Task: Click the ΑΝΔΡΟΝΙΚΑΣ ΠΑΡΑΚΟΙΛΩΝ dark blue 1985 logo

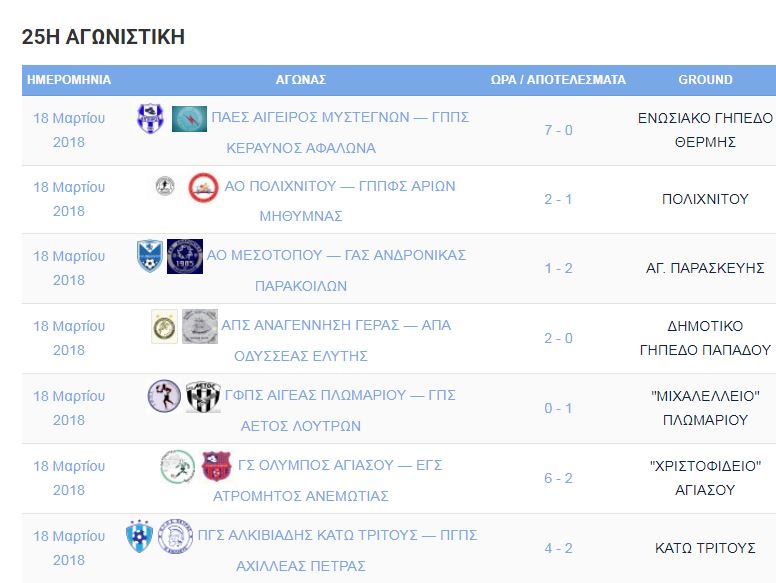Action: point(185,256)
